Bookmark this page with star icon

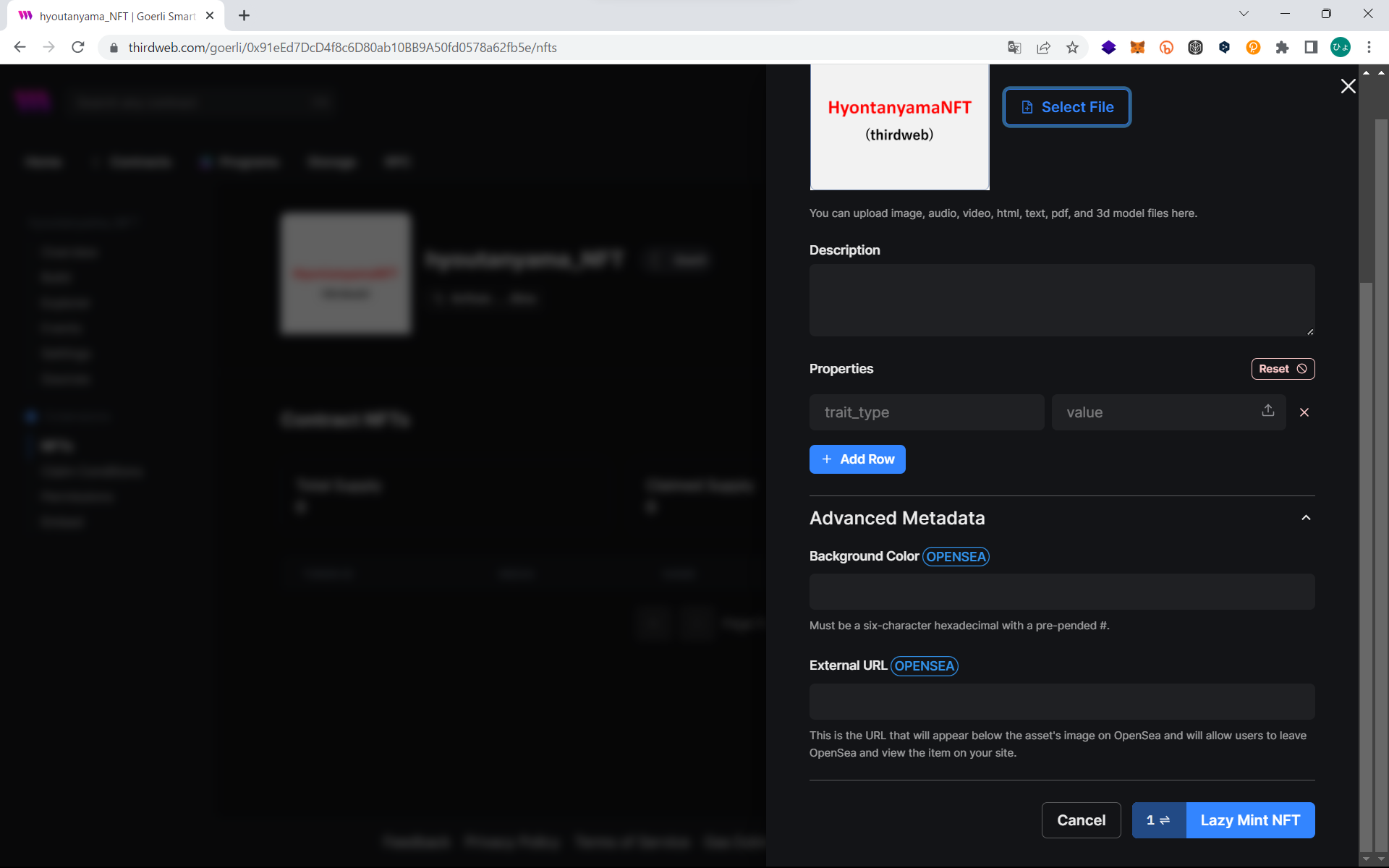[x=1072, y=48]
